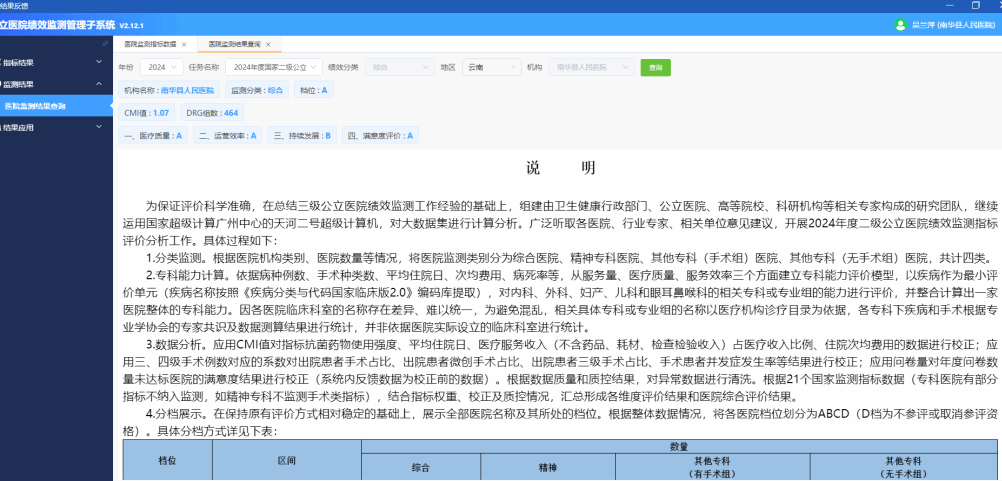Image resolution: width=1002 pixels, height=481 pixels.
Task: Select 医院监测结果查询 in the sidebar
Action: [56, 105]
